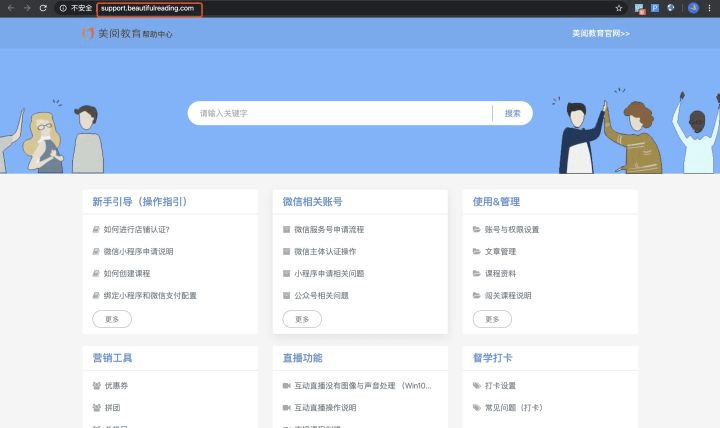This screenshot has width=720, height=428.
Task: Open the 微信服务号申请流程 article
Action: pyautogui.click(x=329, y=230)
